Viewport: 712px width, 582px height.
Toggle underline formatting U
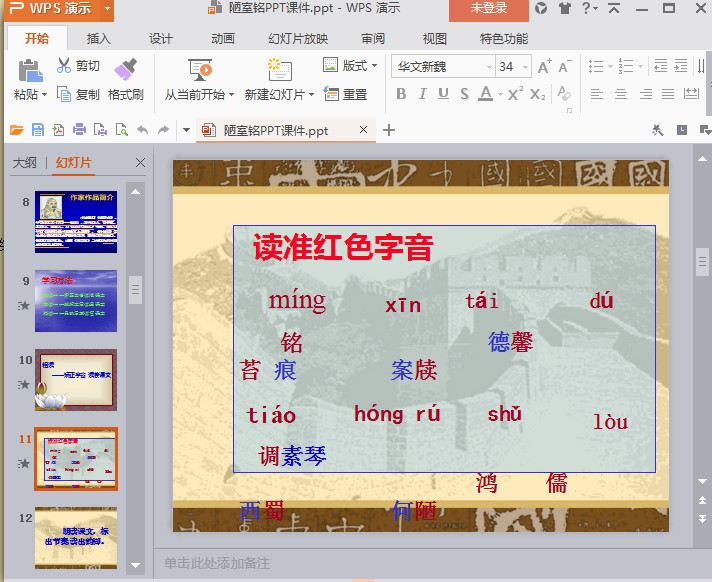(443, 94)
